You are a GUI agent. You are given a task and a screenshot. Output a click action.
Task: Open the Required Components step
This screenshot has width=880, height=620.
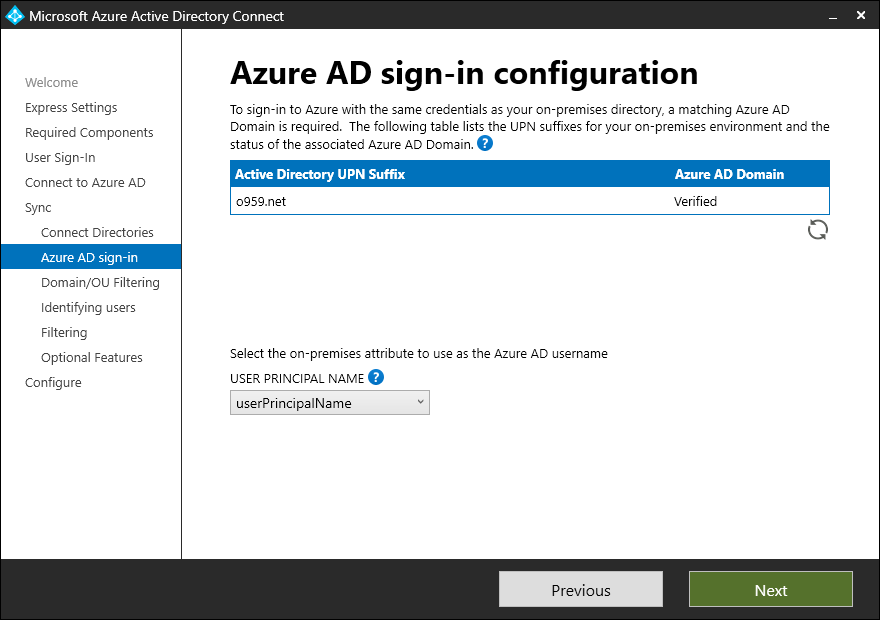tap(89, 132)
